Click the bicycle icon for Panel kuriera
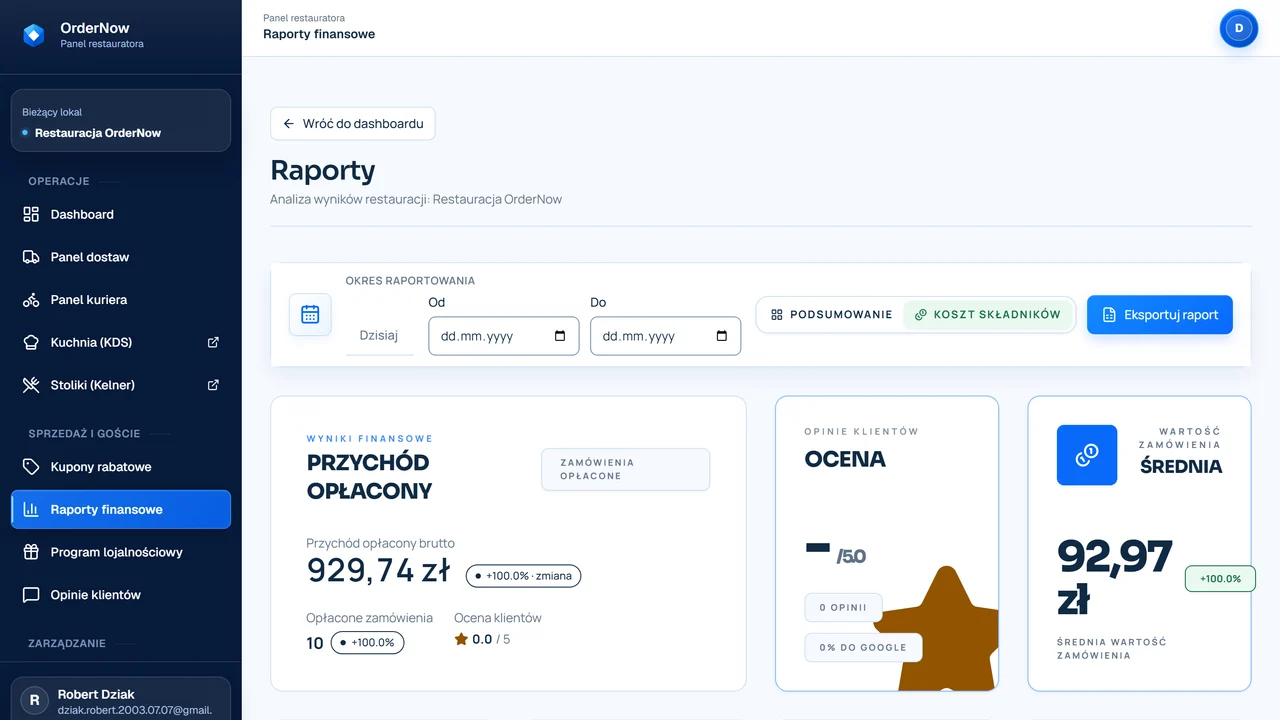 [x=31, y=300]
